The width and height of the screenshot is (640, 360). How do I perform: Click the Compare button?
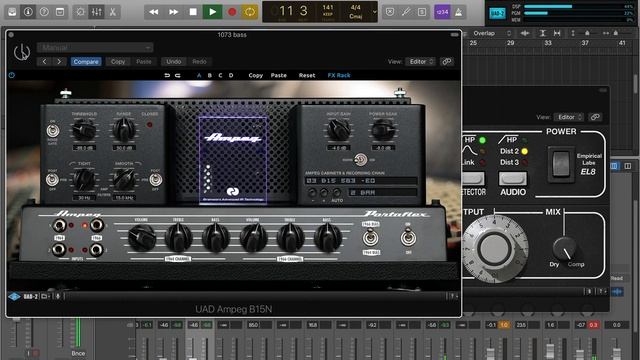pos(86,62)
